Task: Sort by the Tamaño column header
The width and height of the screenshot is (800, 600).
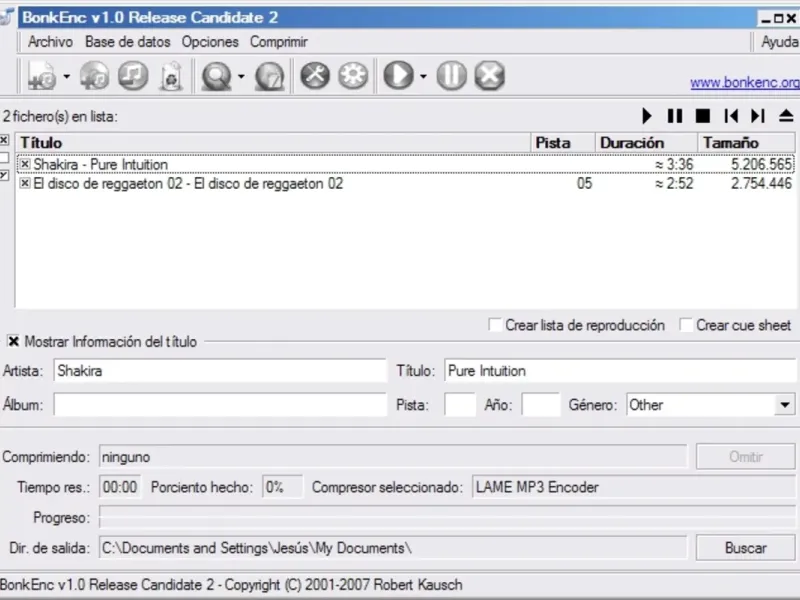Action: tap(746, 143)
